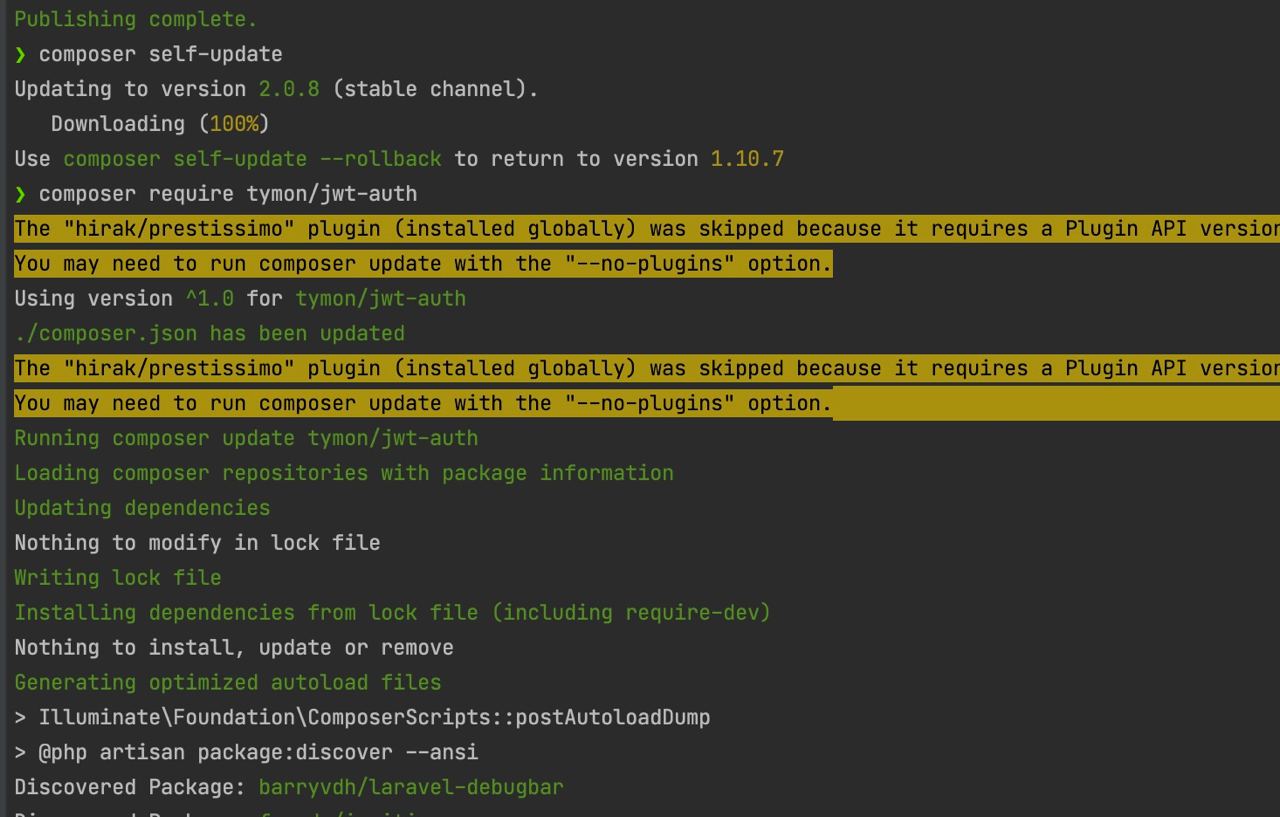Click package name barryvdh/laravel-debugbar
Image resolution: width=1280 pixels, height=817 pixels.
coord(411,788)
